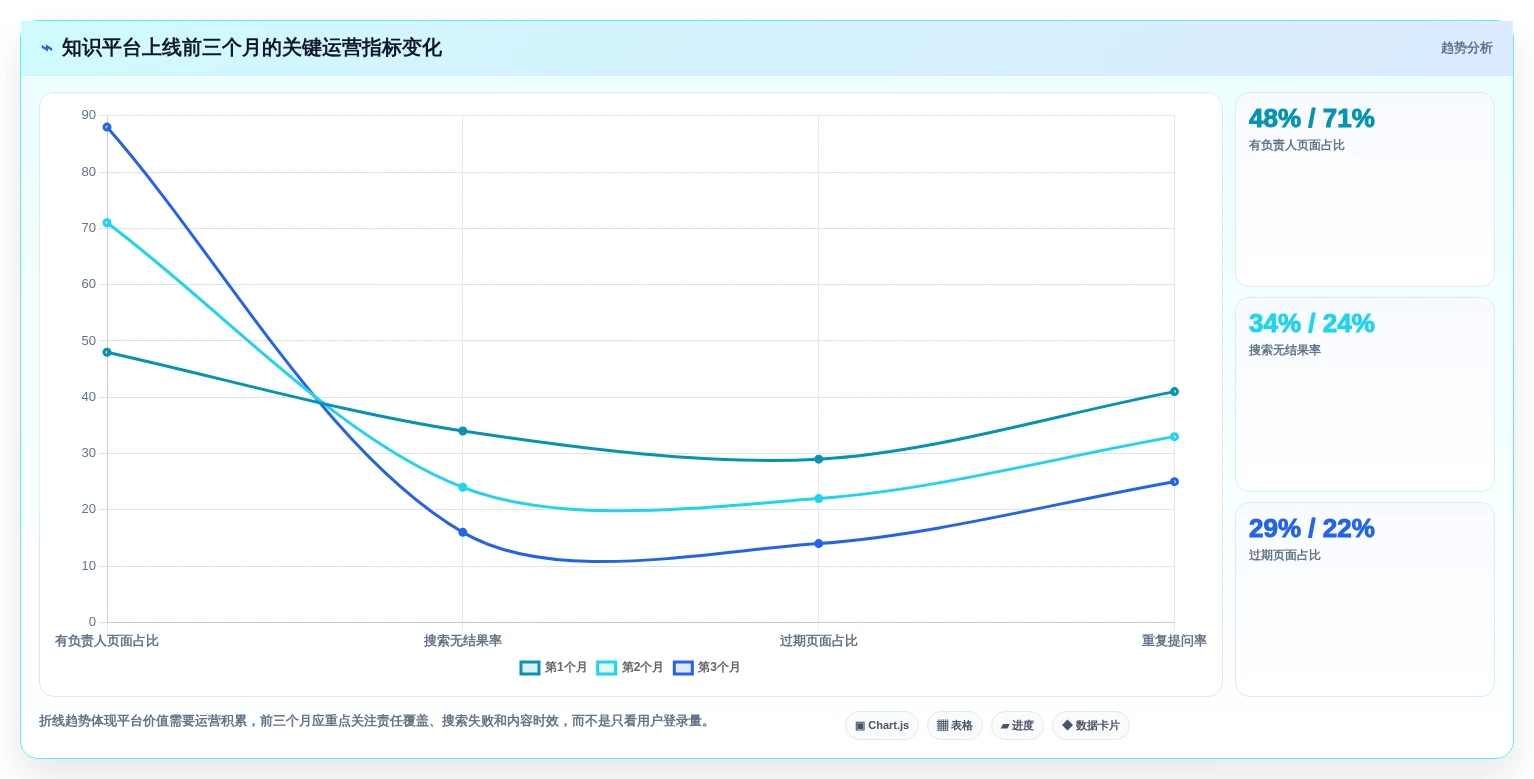Image resolution: width=1534 pixels, height=779 pixels.
Task: Click second-month 搜索无结果率 point at 24
Action: click(462, 487)
